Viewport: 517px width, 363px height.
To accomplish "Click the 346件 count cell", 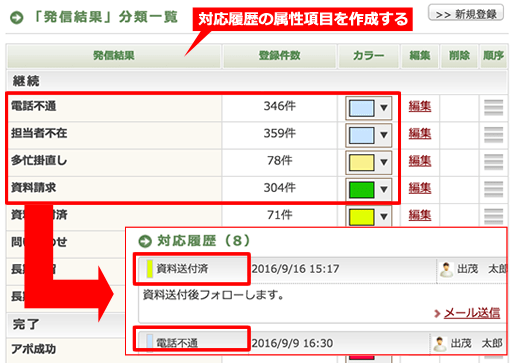I will (x=280, y=107).
